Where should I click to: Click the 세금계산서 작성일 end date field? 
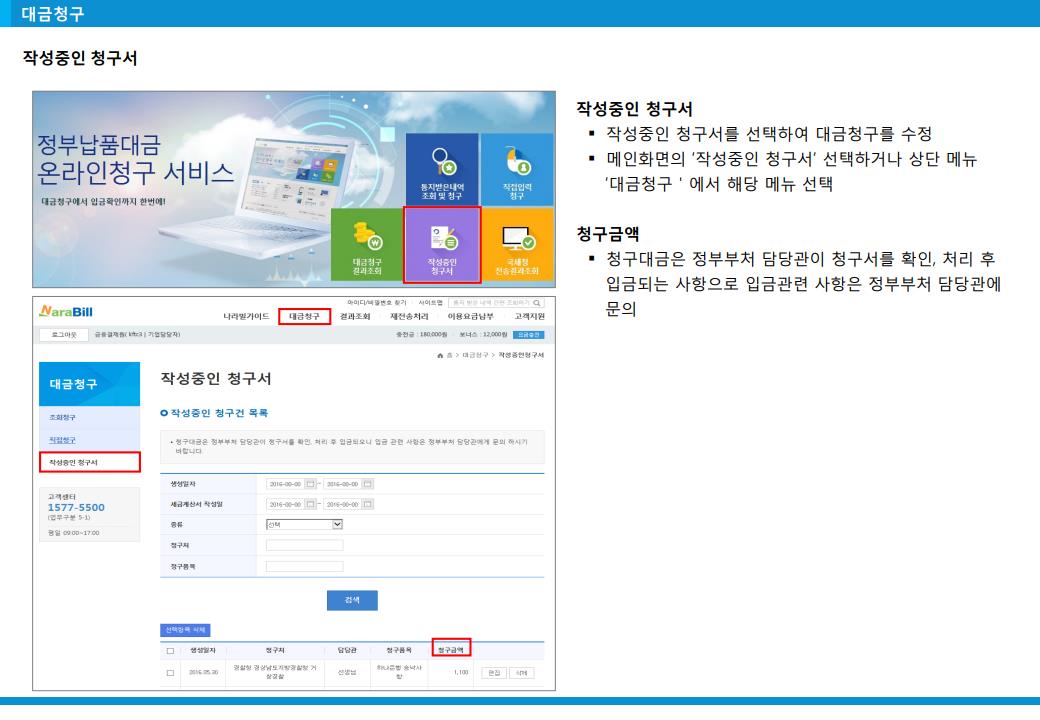(343, 505)
